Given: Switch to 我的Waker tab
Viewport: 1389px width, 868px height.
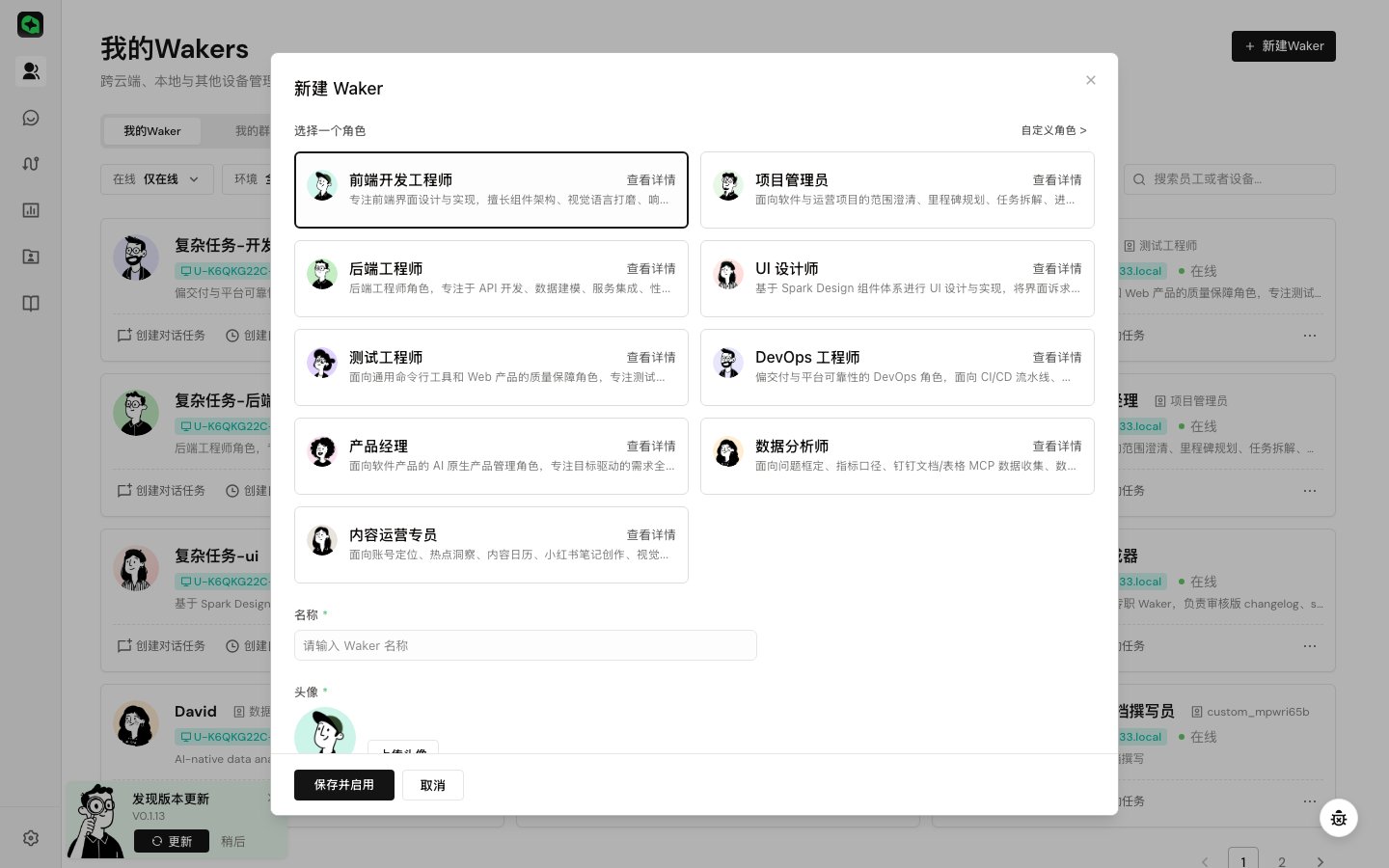Looking at the screenshot, I should (152, 131).
